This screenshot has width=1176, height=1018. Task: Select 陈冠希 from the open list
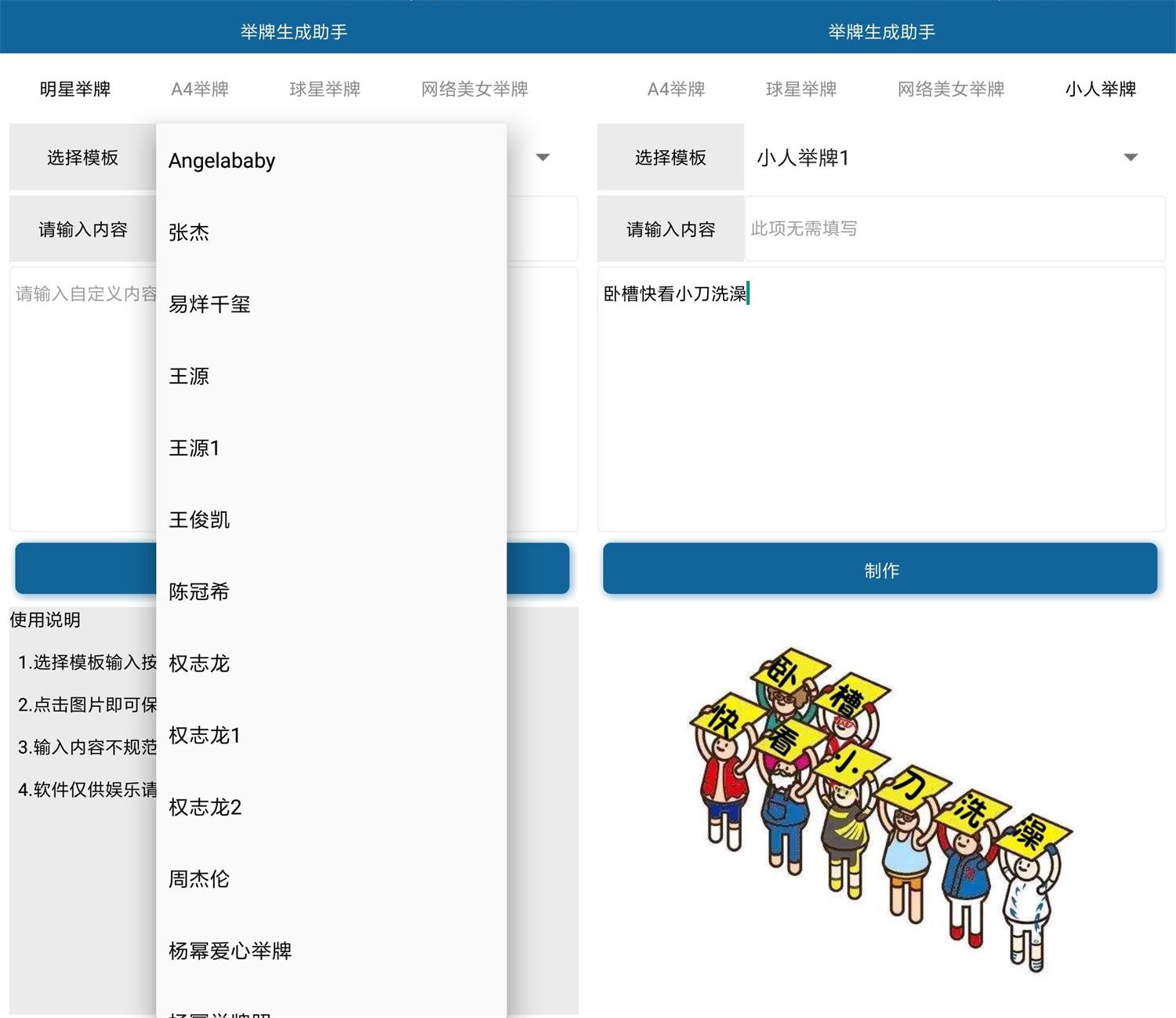[199, 592]
